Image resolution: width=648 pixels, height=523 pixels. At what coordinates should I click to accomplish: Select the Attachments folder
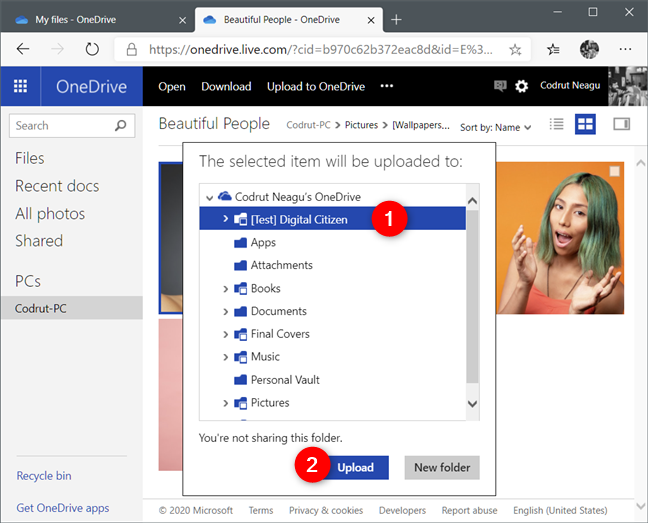coord(332,265)
